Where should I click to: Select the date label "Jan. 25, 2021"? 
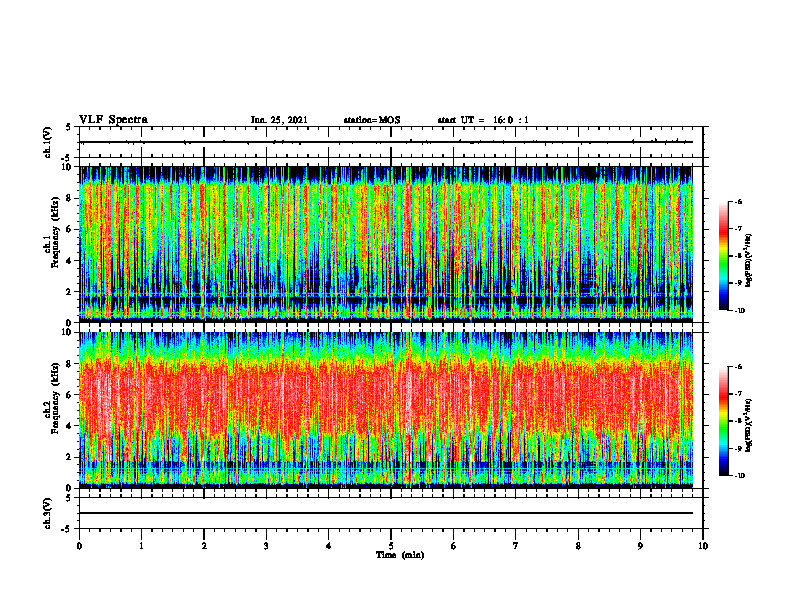[x=279, y=120]
